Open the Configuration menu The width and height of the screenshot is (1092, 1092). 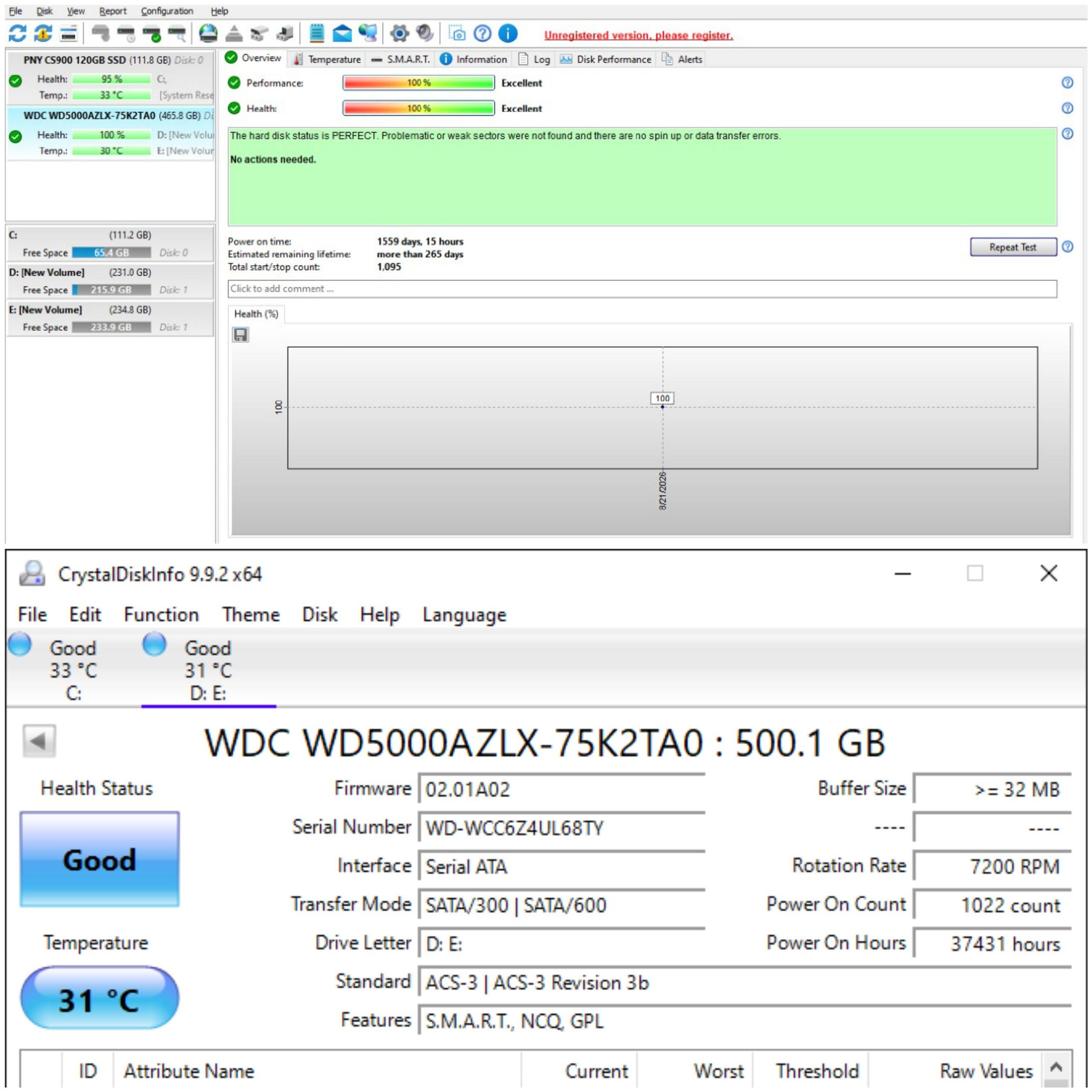pos(167,11)
